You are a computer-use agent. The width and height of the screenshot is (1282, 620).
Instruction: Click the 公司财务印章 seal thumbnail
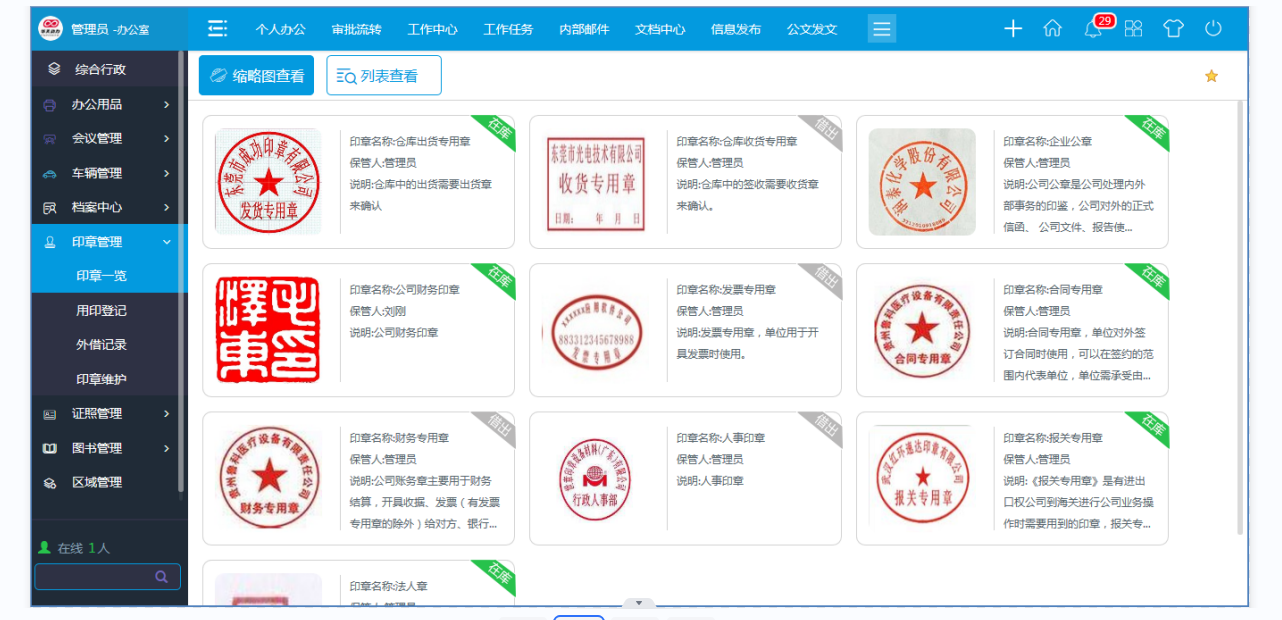268,330
